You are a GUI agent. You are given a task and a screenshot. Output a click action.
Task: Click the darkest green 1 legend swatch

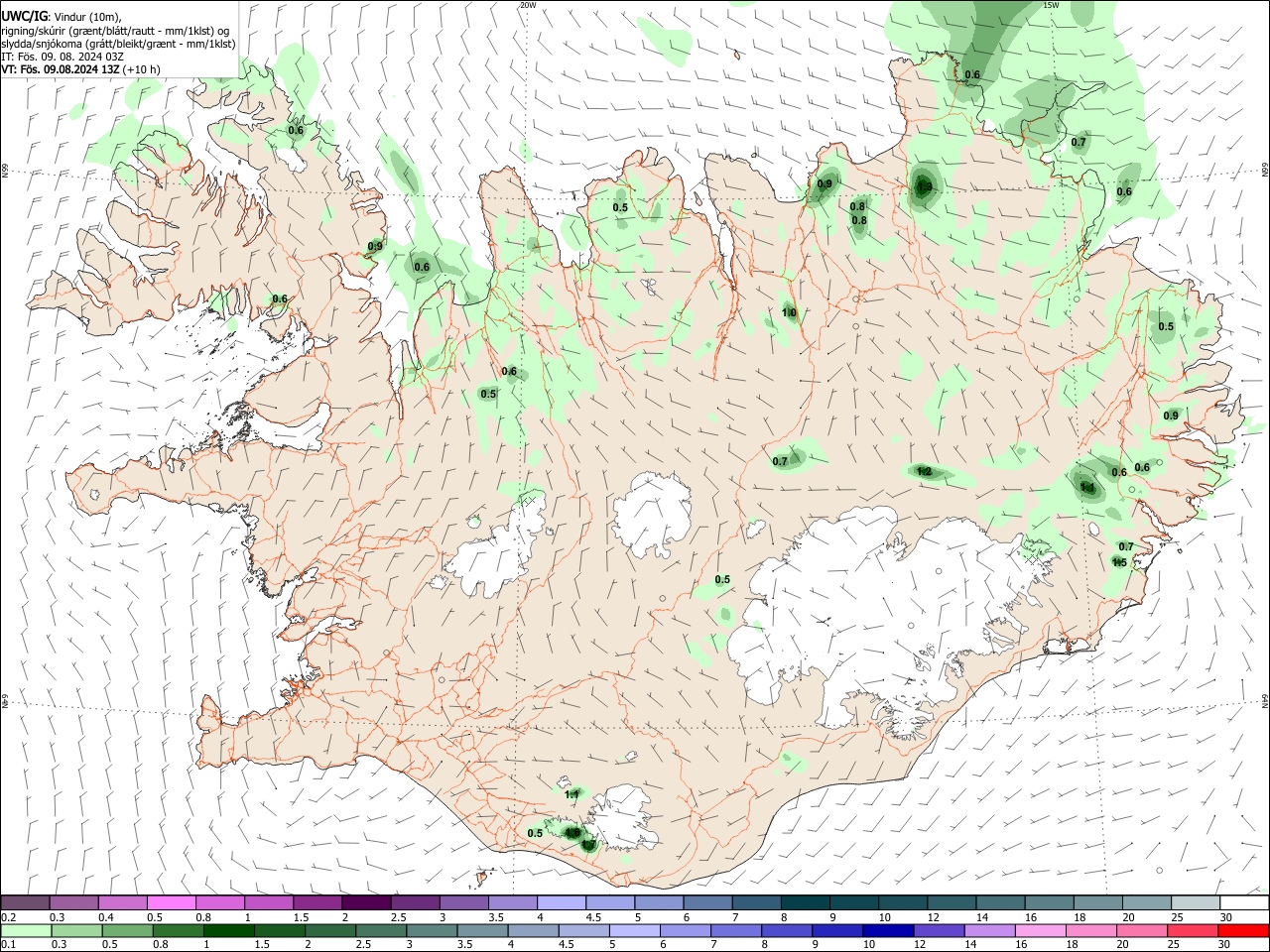tap(228, 930)
